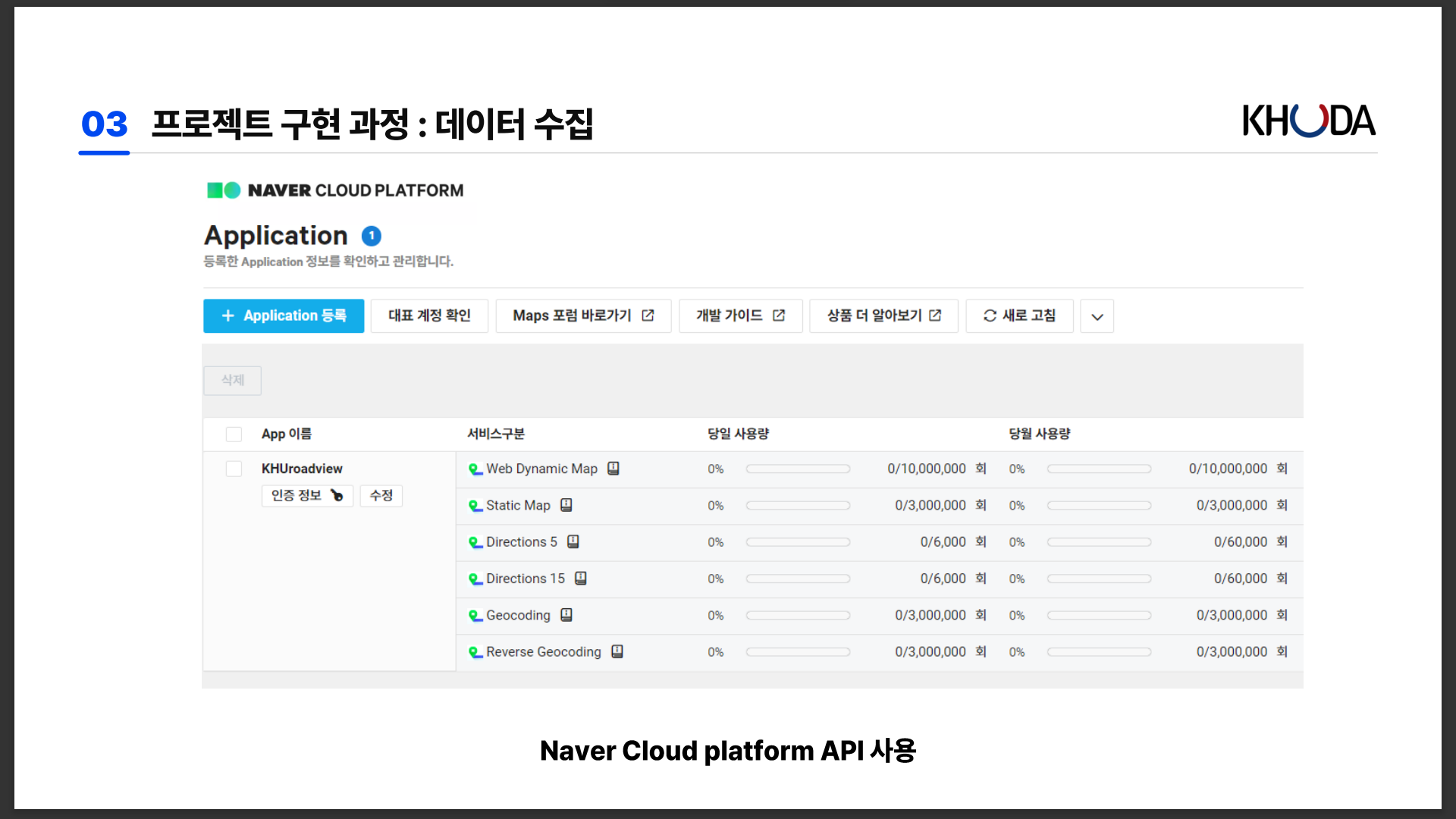This screenshot has width=1456, height=819.
Task: Open the guide icon next to Web Dynamic Map
Action: [613, 469]
